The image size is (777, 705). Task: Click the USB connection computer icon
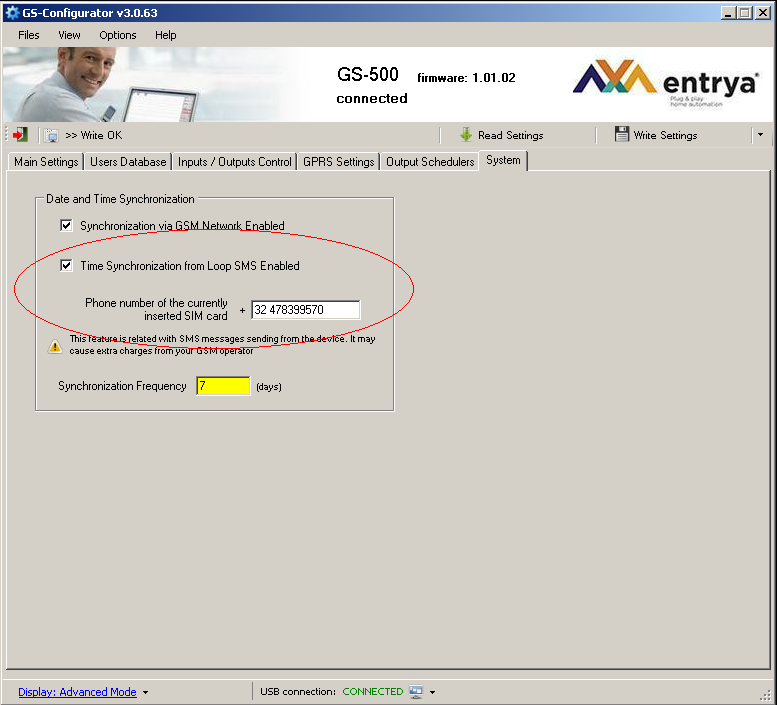pos(416,692)
